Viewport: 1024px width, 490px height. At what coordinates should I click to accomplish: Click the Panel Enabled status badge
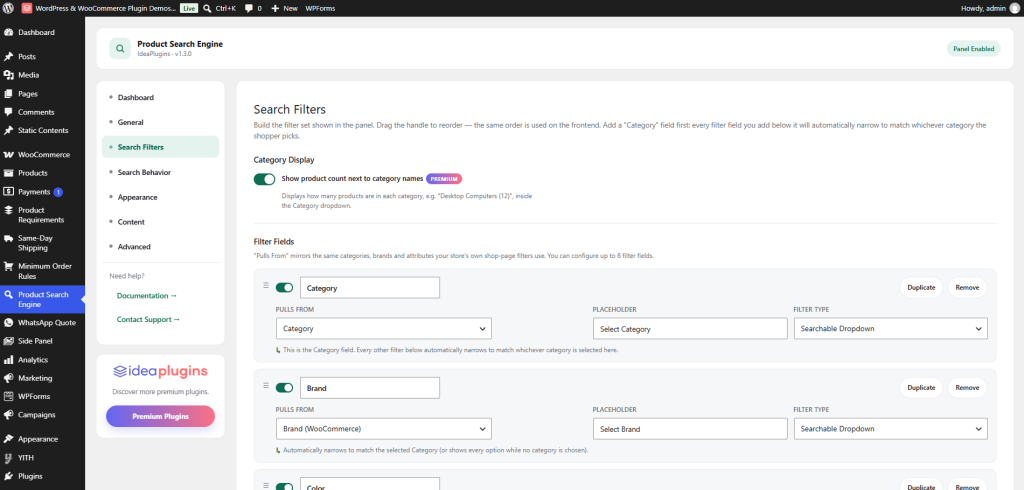[974, 48]
